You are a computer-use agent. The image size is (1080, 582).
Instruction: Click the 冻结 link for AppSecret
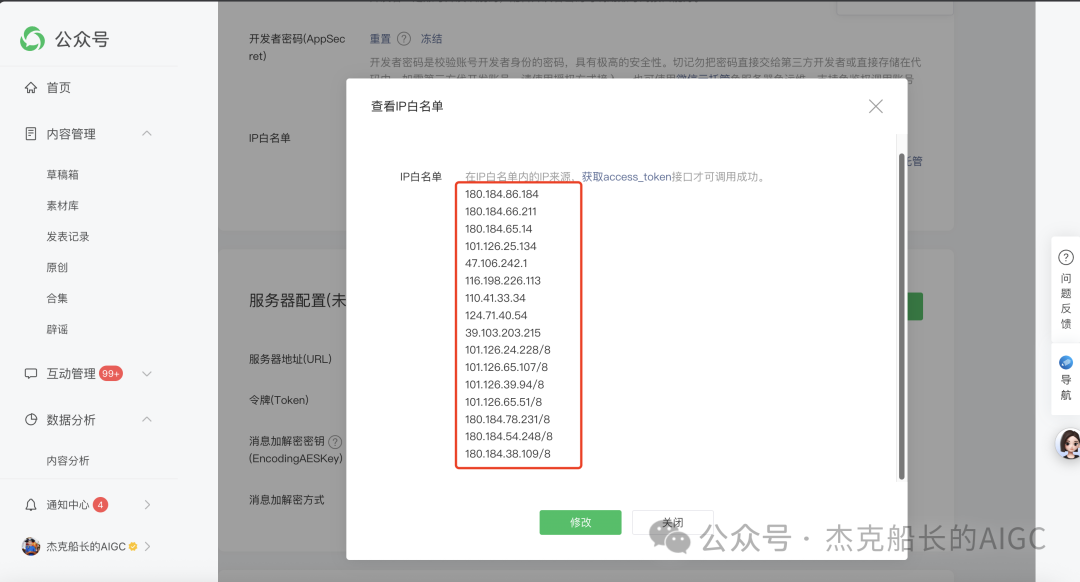[432, 39]
